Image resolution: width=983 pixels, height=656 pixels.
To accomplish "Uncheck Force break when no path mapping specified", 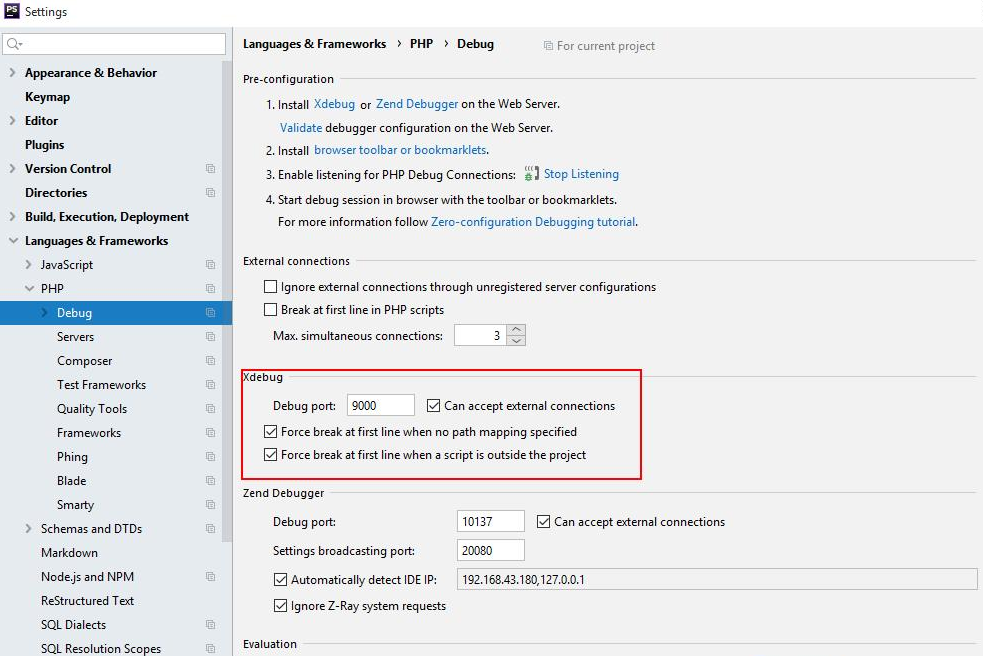I will coord(270,431).
